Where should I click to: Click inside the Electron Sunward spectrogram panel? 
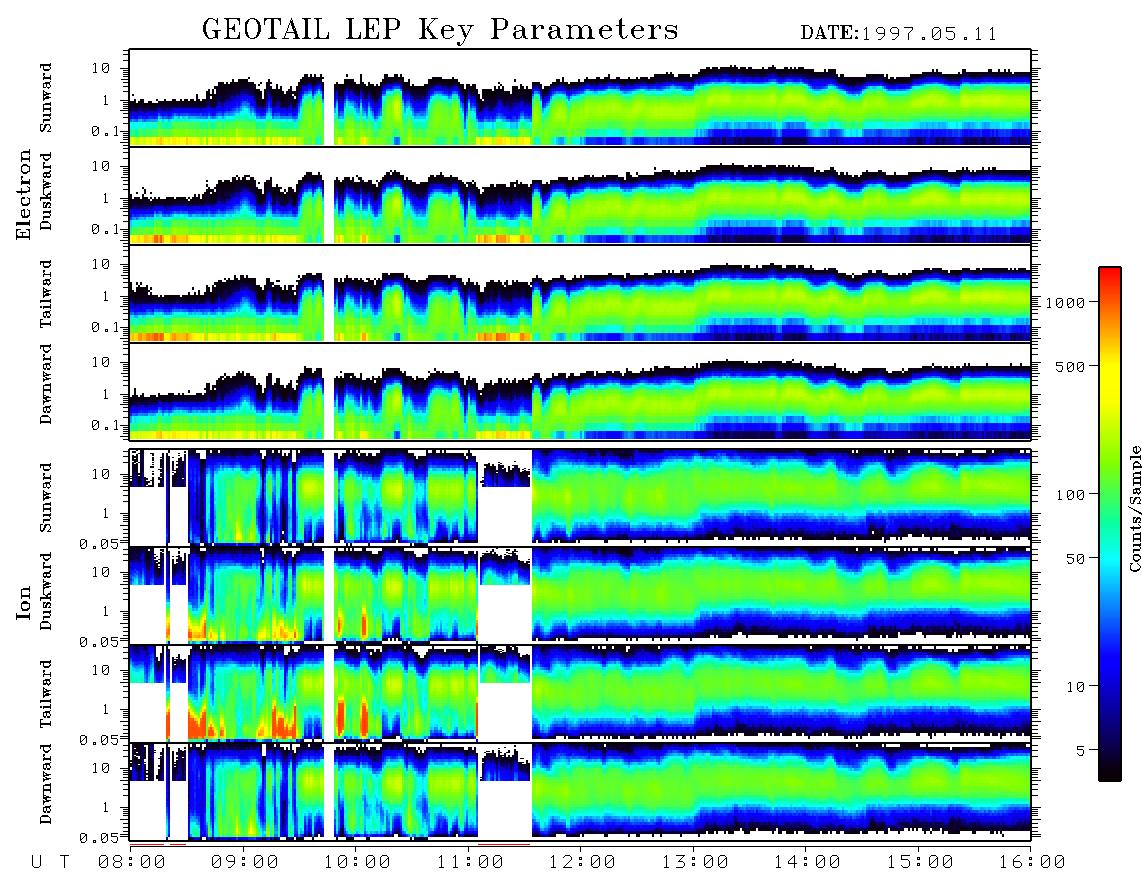pos(580,97)
